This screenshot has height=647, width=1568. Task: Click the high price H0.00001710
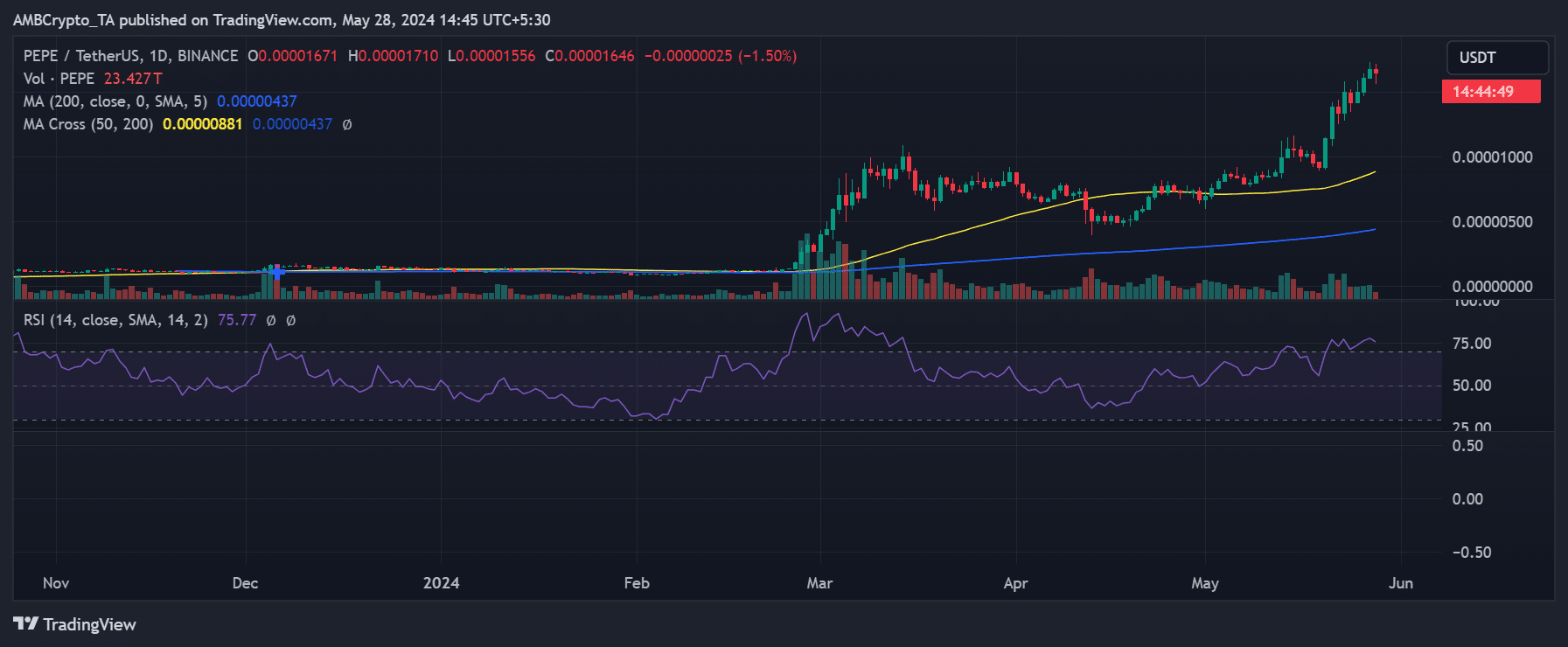coord(393,56)
